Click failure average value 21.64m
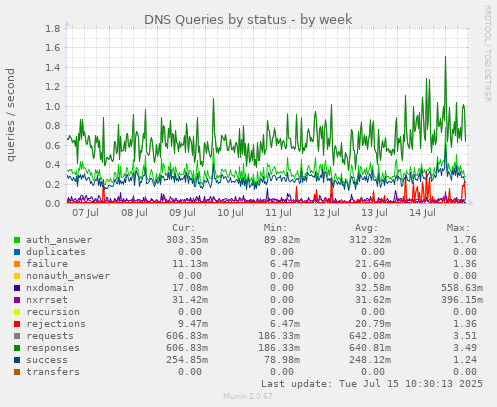The image size is (497, 407). 373,264
